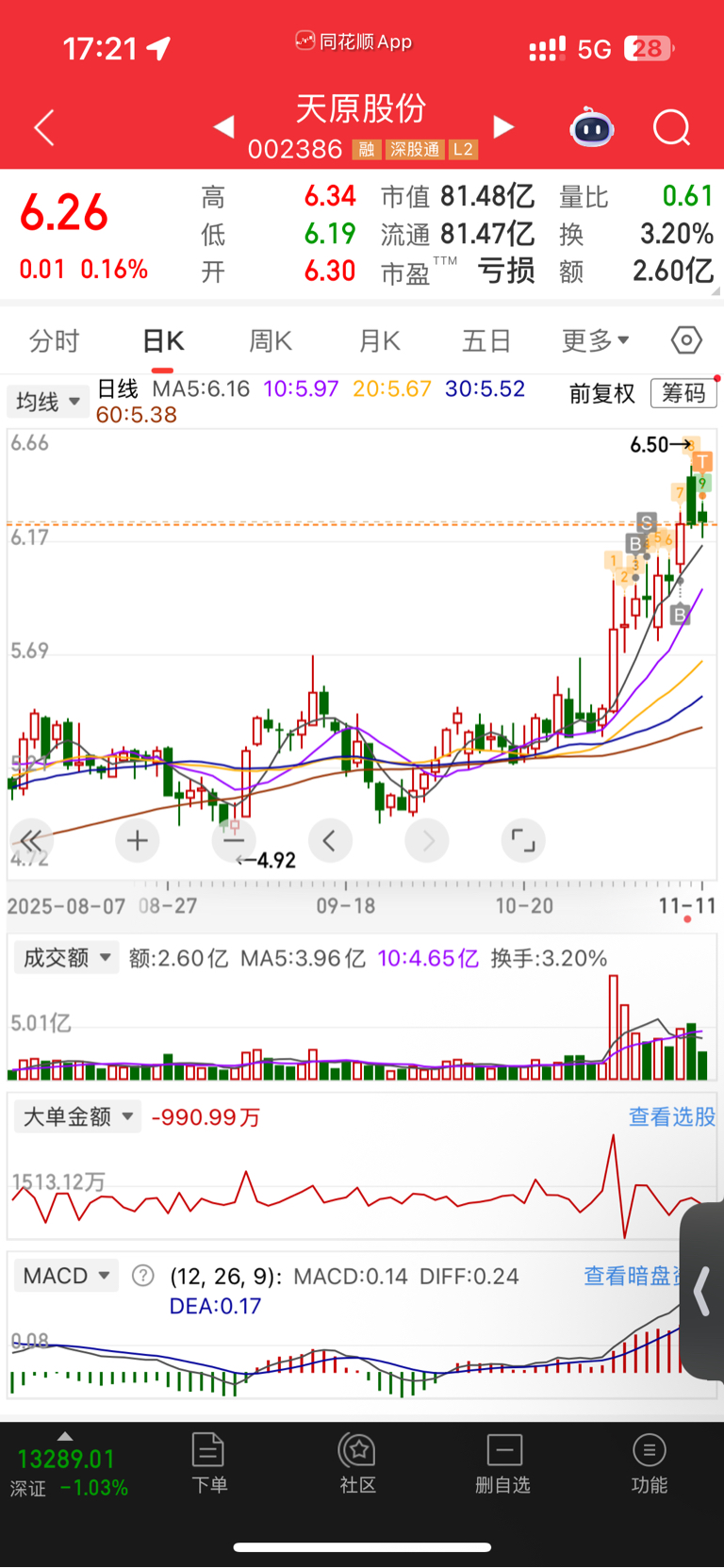Screen dimensions: 724x1568
Task: Toggle the 筹码 chip distribution button
Action: click(683, 393)
